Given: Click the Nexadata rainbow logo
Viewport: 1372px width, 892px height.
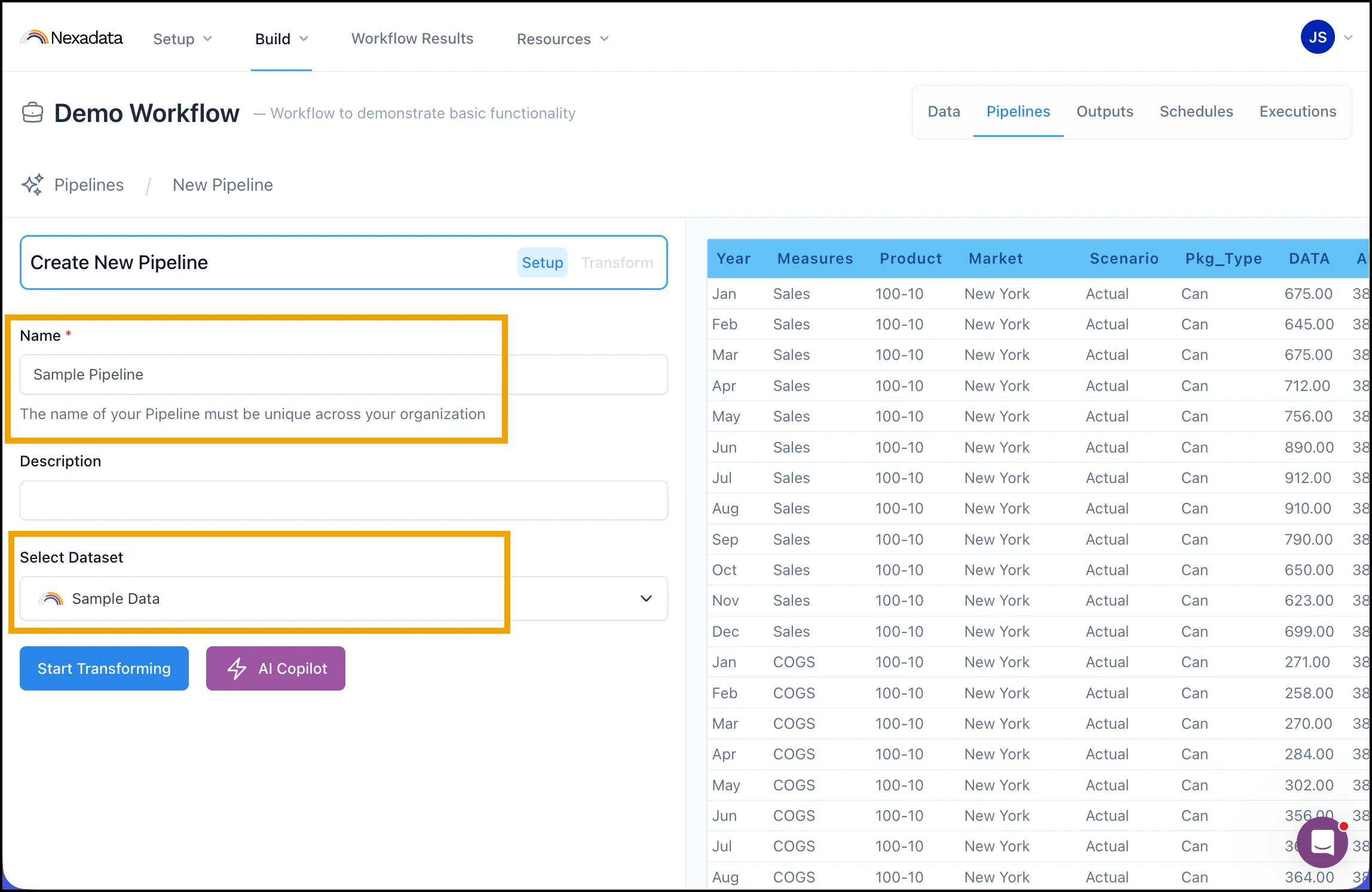Looking at the screenshot, I should (35, 38).
